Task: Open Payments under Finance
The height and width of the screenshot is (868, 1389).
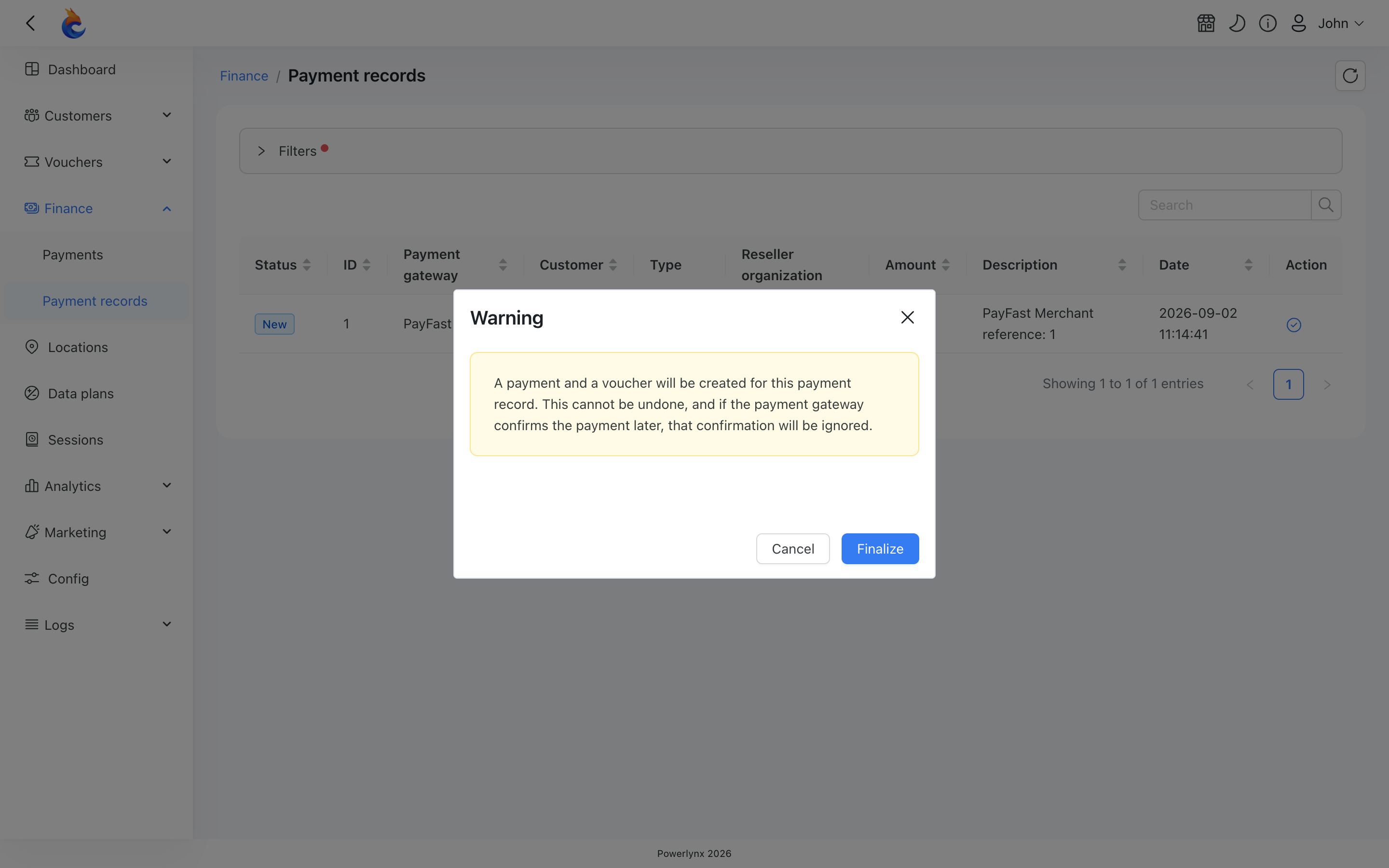Action: (x=96, y=255)
